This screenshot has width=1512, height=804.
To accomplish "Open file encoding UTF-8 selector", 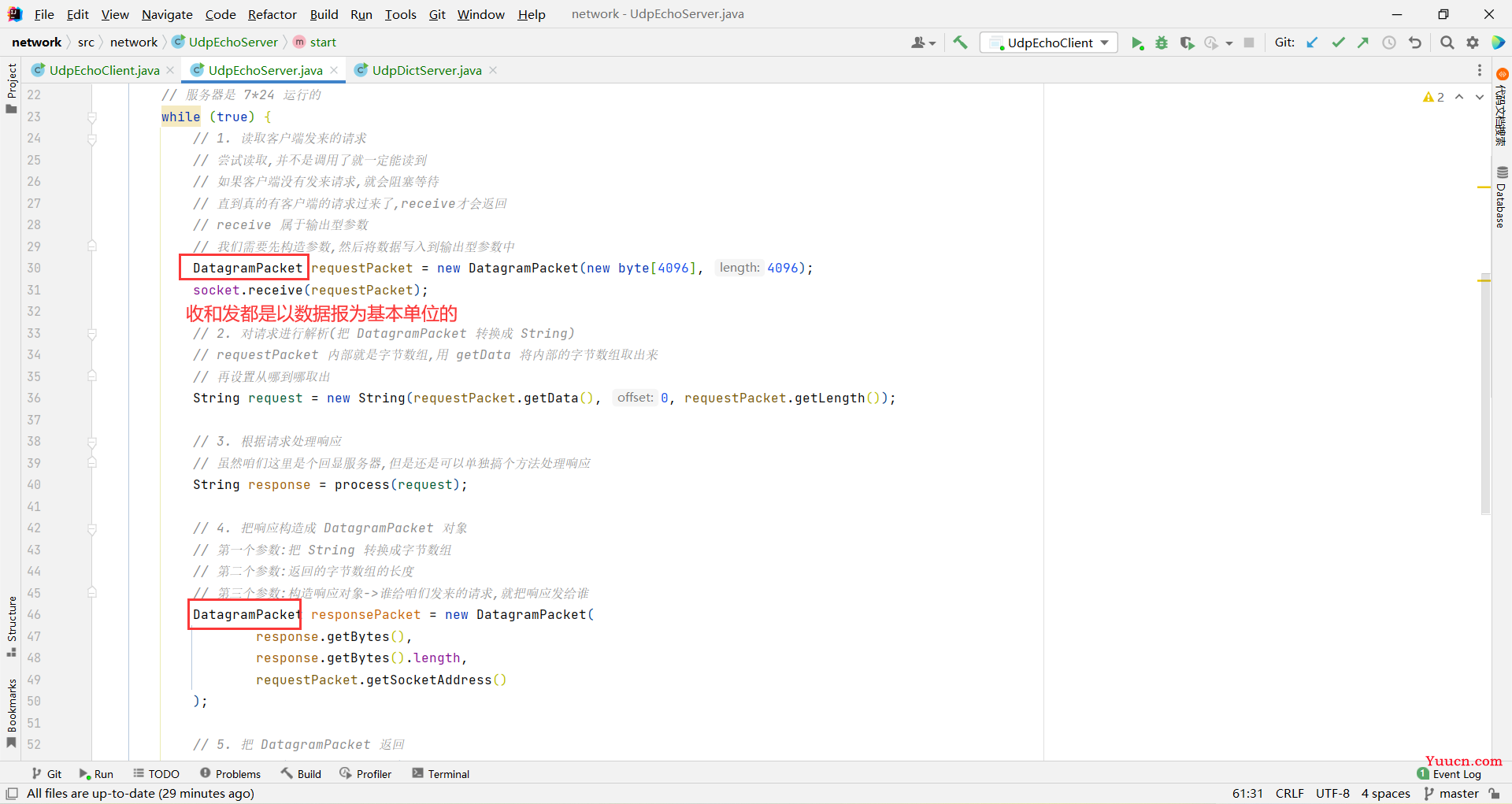I will click(x=1332, y=794).
